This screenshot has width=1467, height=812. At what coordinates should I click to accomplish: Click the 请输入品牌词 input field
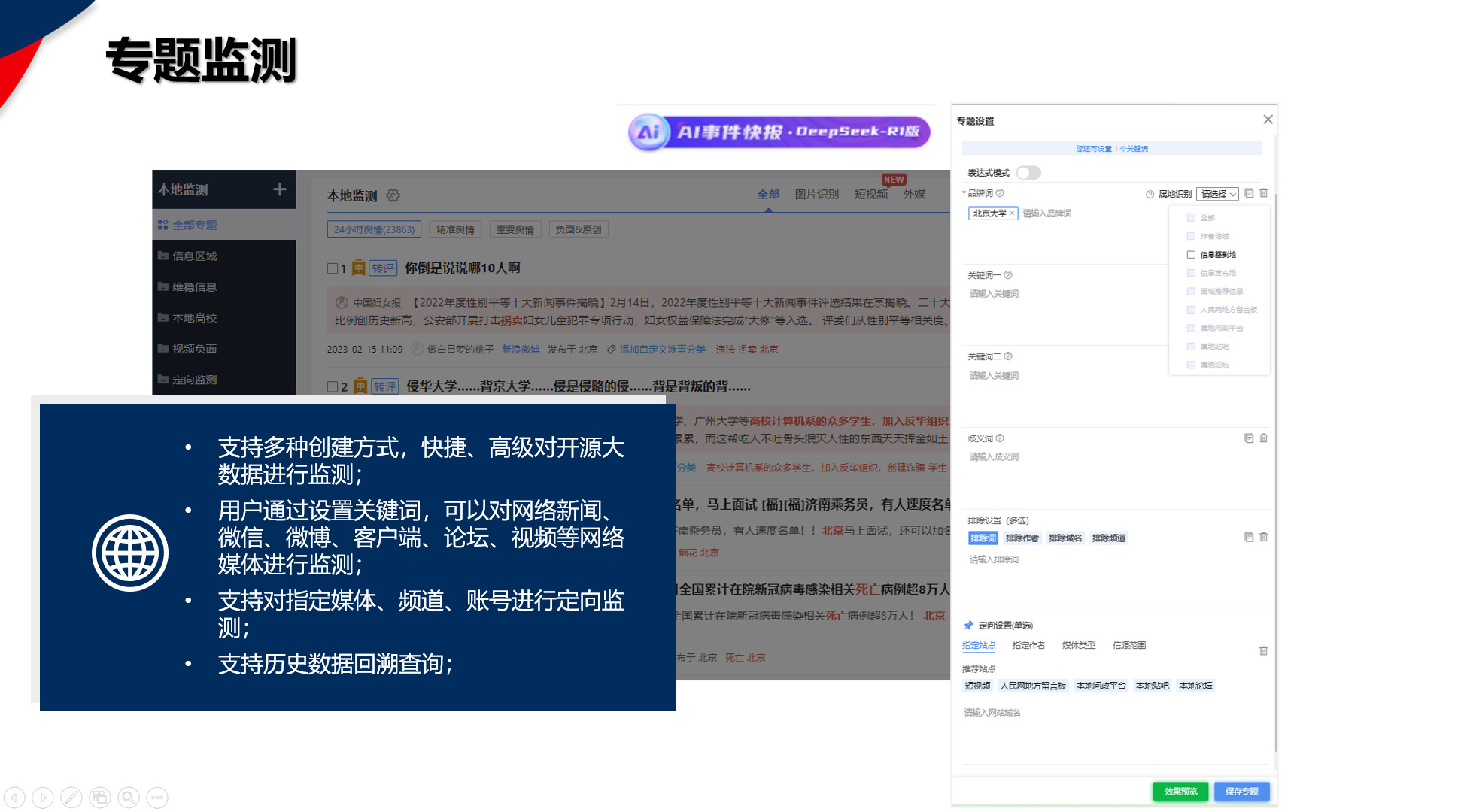point(1046,214)
